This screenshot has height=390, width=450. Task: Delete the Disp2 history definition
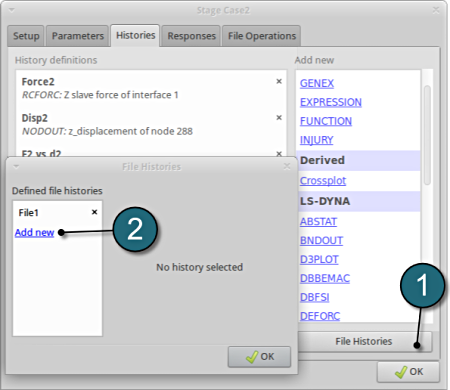click(279, 118)
